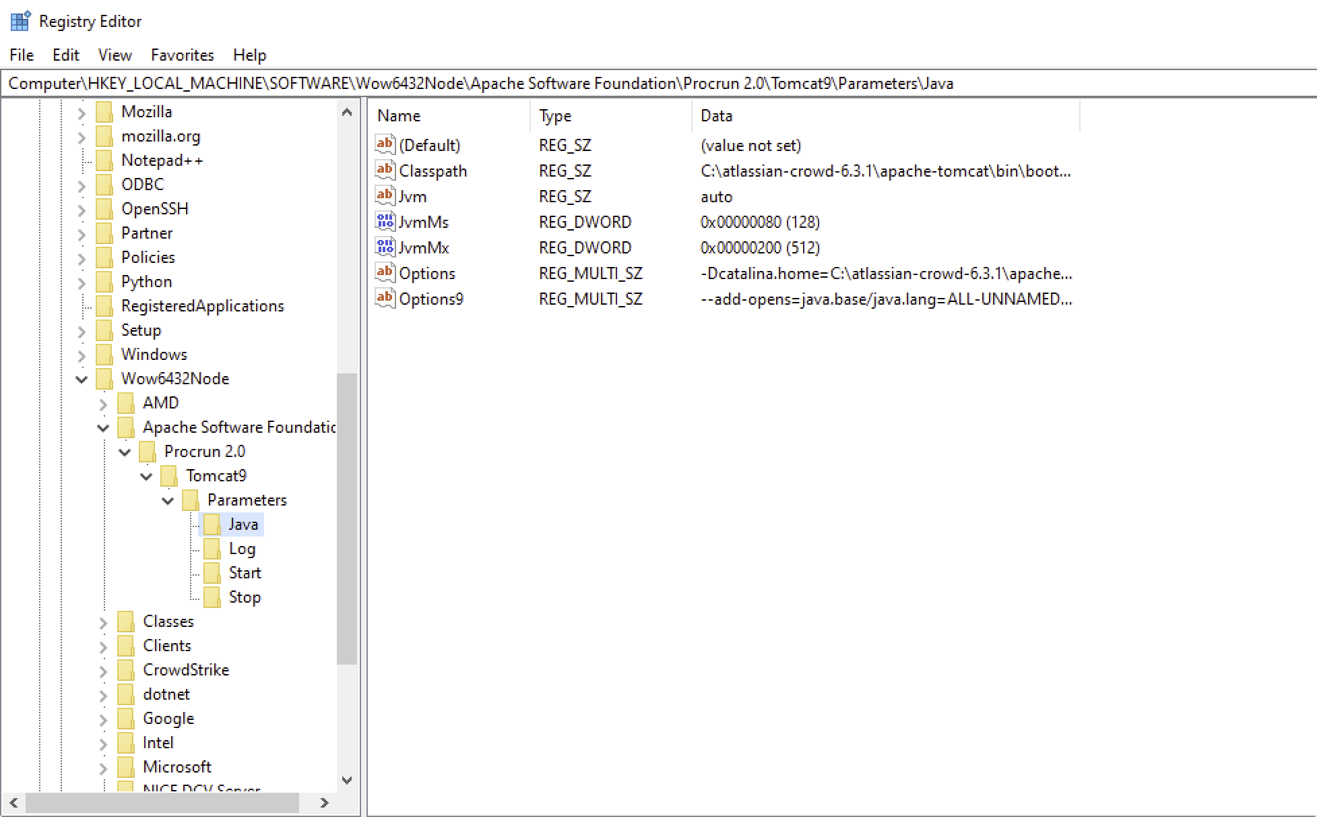Select the Java key folder icon
1317x817 pixels.
[211, 524]
